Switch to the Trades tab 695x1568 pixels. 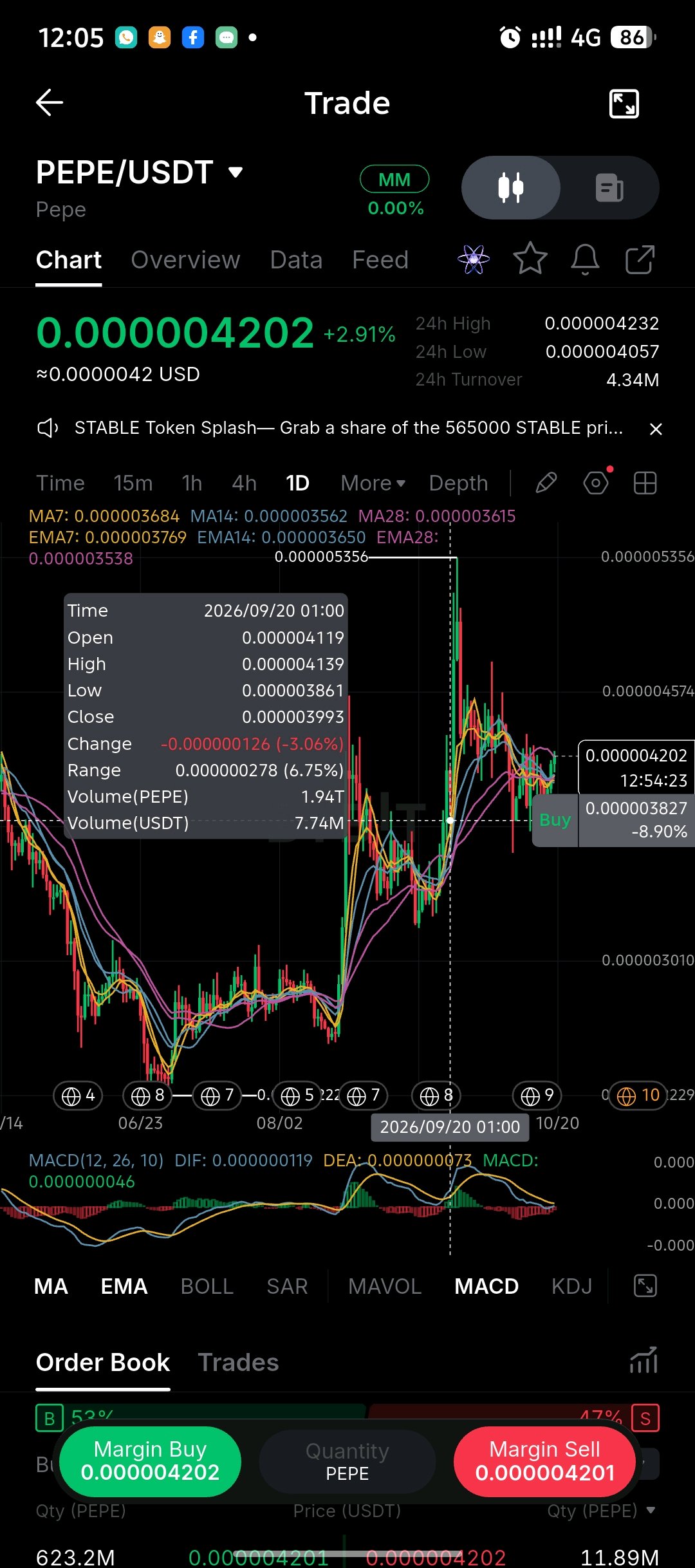click(x=238, y=1363)
